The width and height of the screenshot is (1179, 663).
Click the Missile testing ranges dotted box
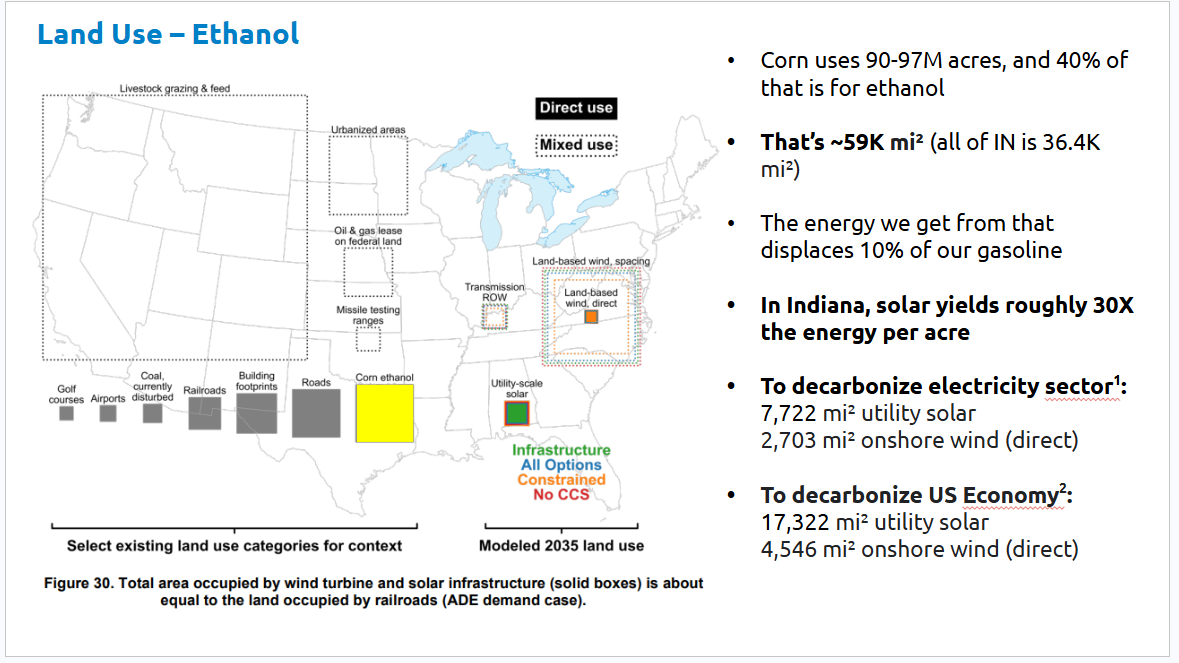tap(368, 339)
